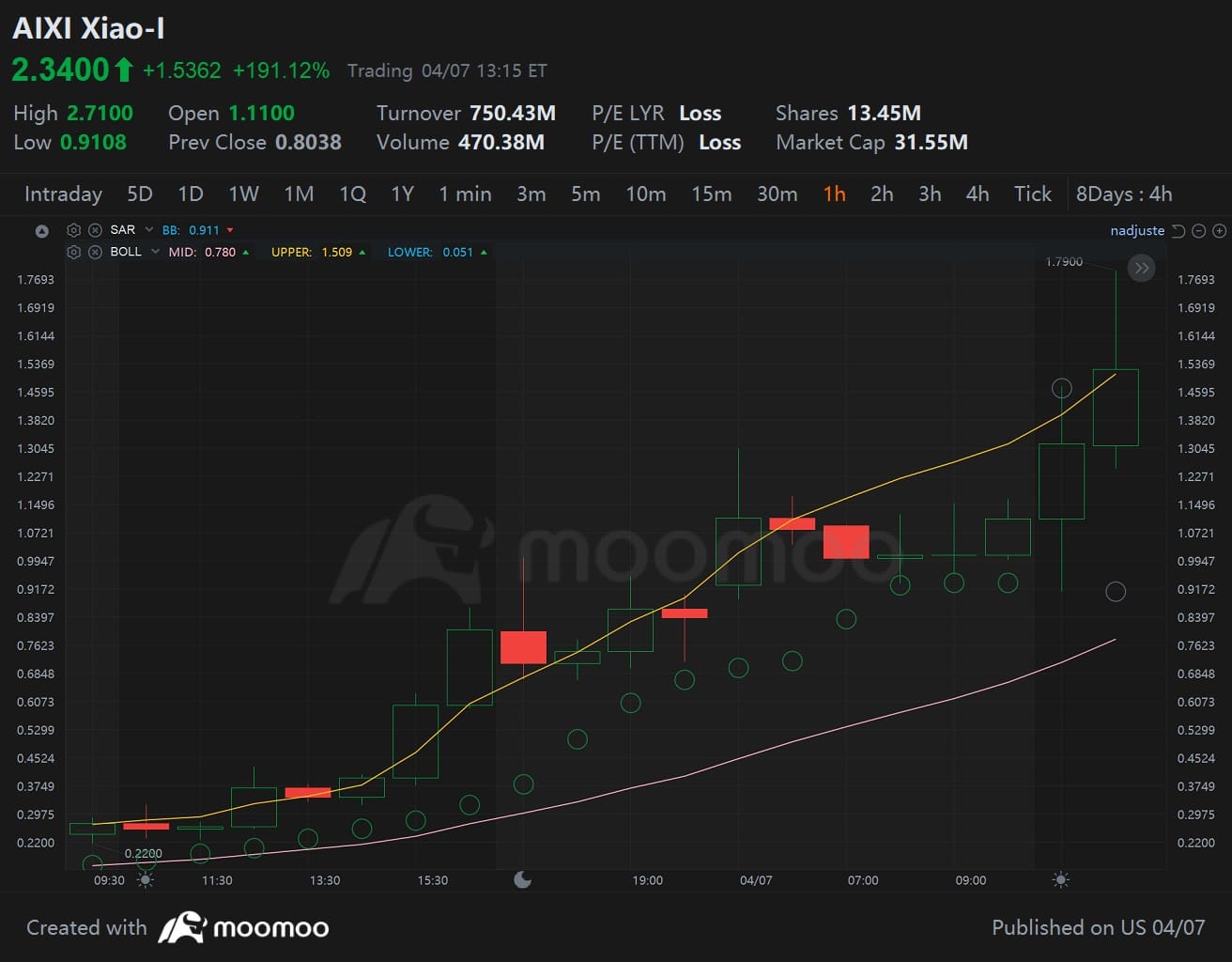Select the 30m interval tab
This screenshot has height=962, width=1232.
(x=778, y=194)
